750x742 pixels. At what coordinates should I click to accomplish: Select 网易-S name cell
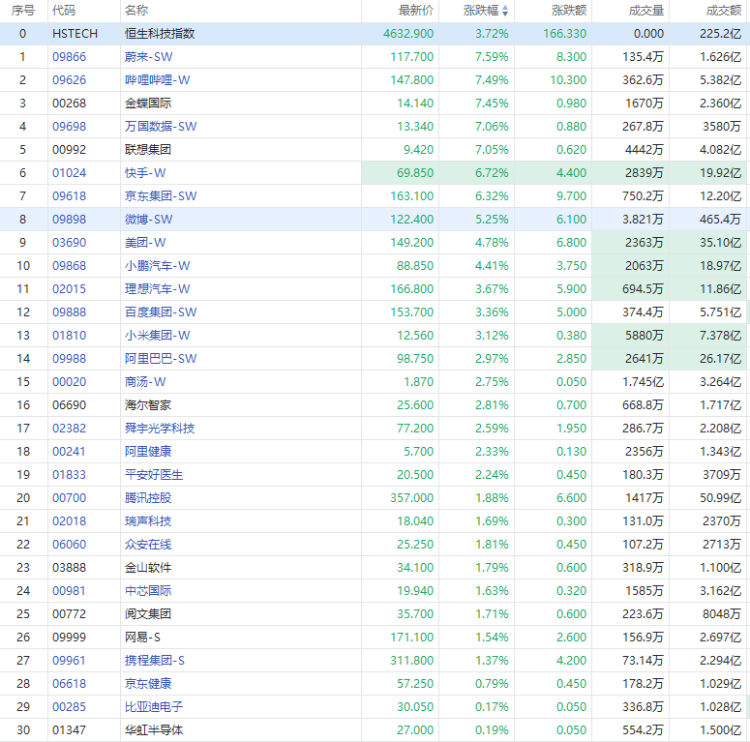143,637
